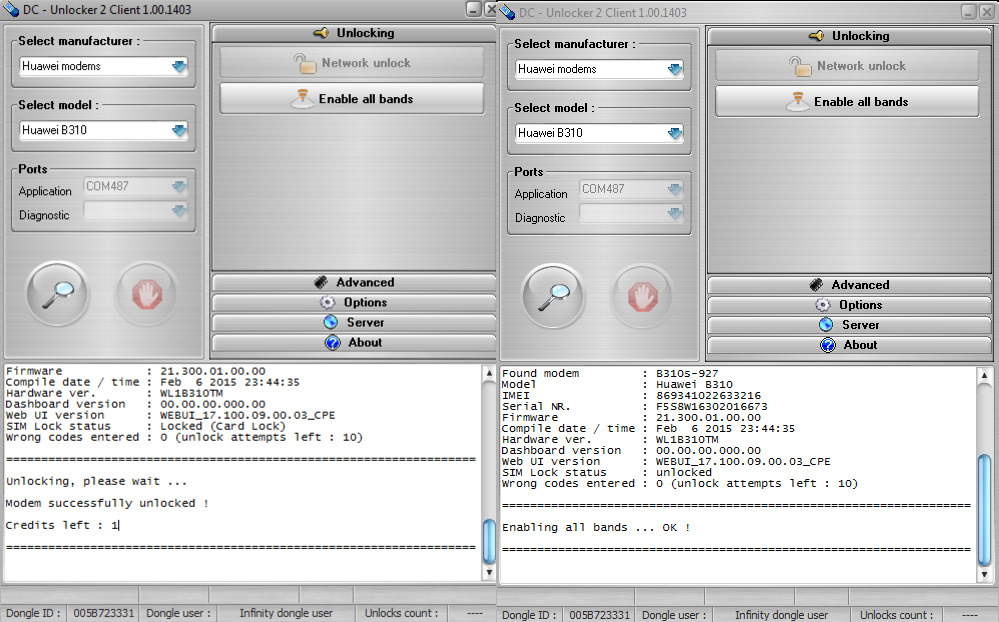This screenshot has height=622, width=999.
Task: Click the left window log scrollbar thumb
Action: (489, 541)
